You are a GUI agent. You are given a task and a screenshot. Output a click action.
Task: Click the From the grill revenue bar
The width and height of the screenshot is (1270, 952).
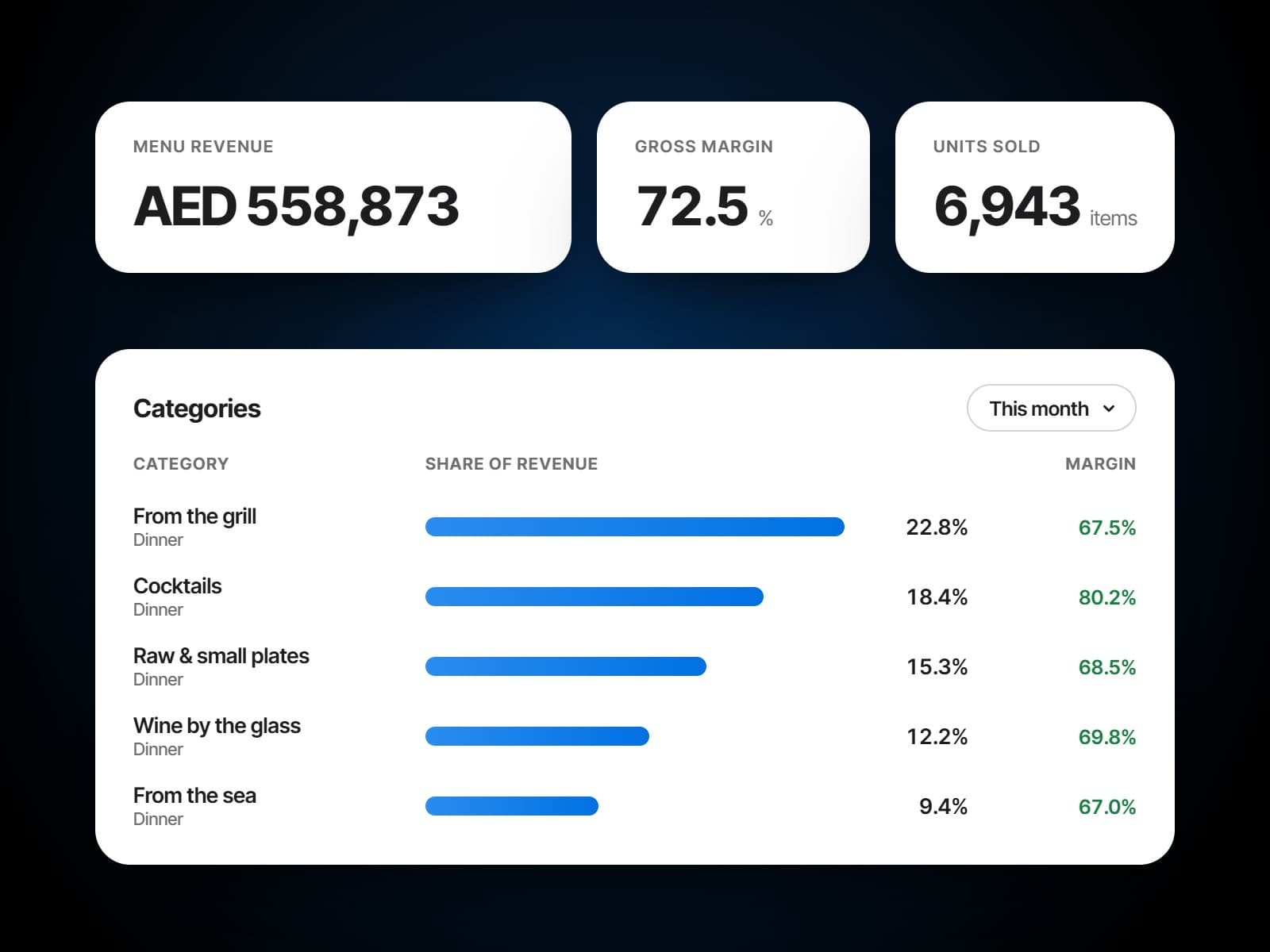[634, 527]
